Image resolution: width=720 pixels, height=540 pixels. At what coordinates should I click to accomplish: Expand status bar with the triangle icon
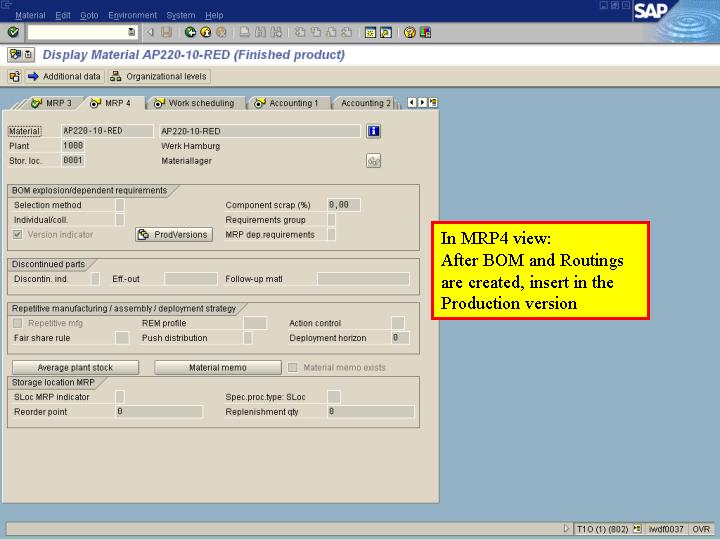(566, 529)
